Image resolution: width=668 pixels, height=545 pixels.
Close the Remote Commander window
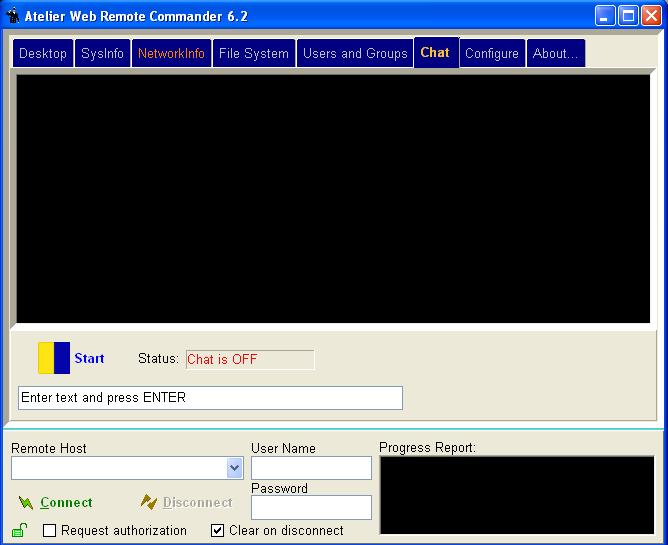(x=651, y=16)
